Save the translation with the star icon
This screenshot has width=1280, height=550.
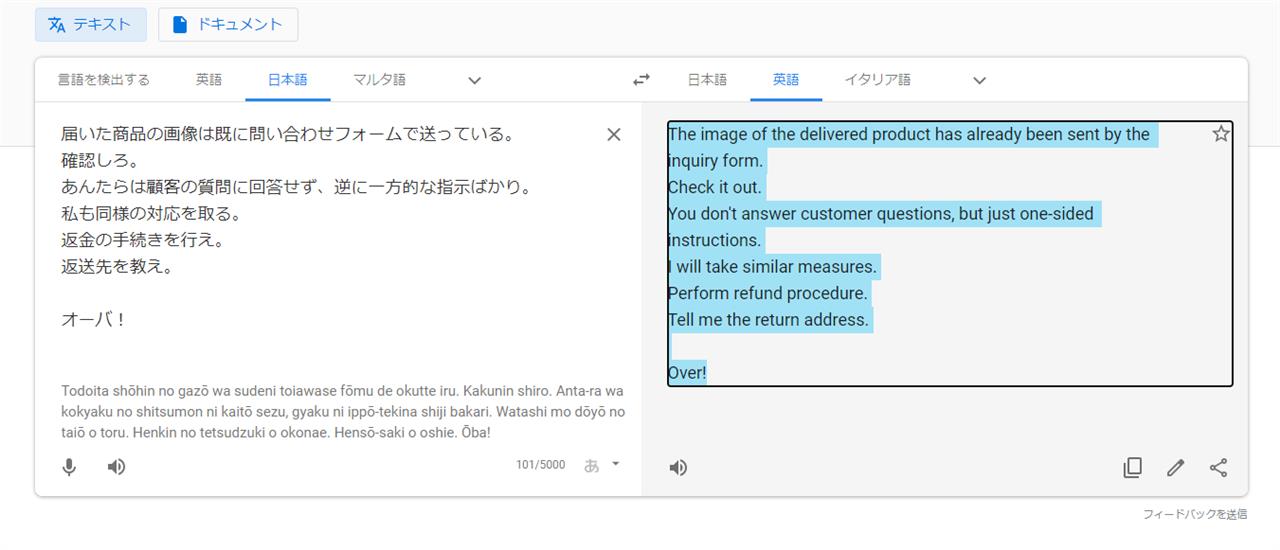[1220, 134]
